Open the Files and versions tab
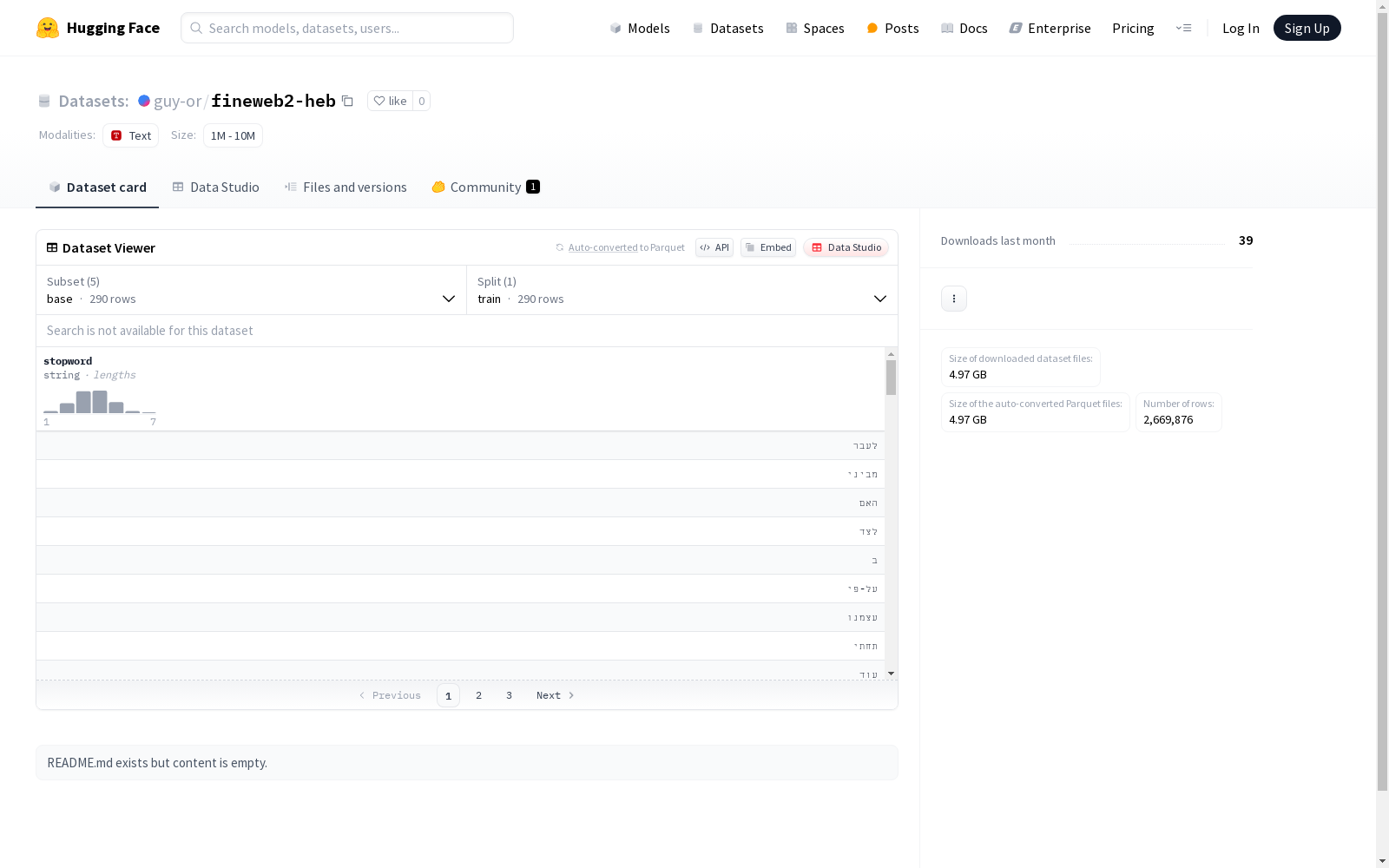Screen dimensions: 1389x868 (346, 187)
